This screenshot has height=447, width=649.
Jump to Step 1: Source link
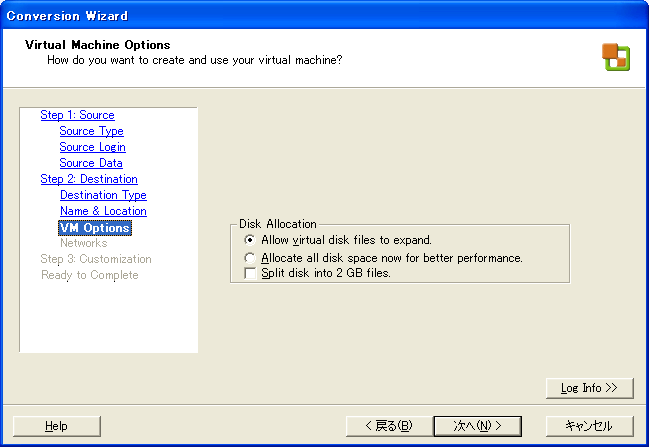(x=77, y=115)
